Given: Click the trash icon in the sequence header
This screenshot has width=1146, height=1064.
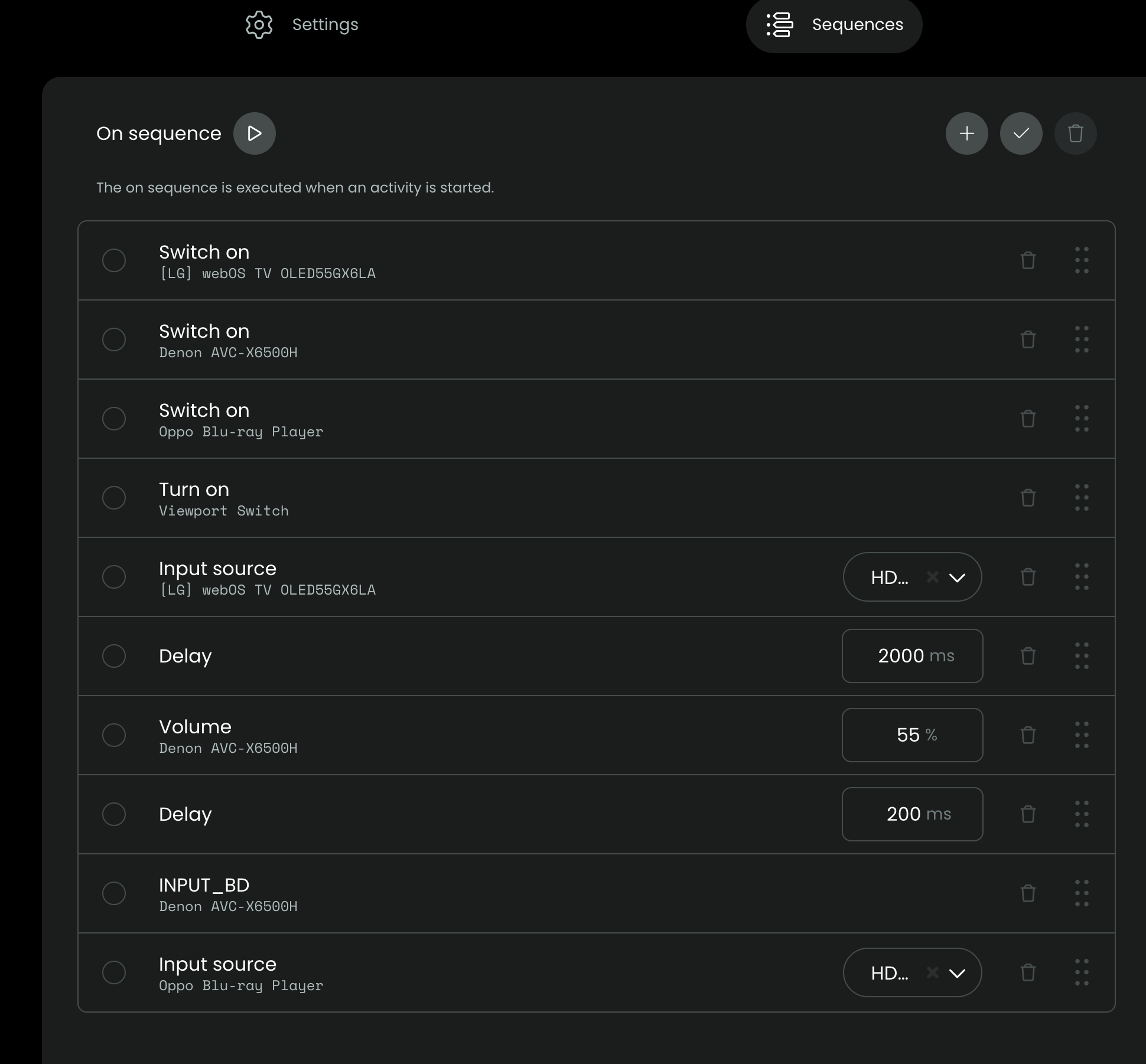Looking at the screenshot, I should click(x=1075, y=133).
